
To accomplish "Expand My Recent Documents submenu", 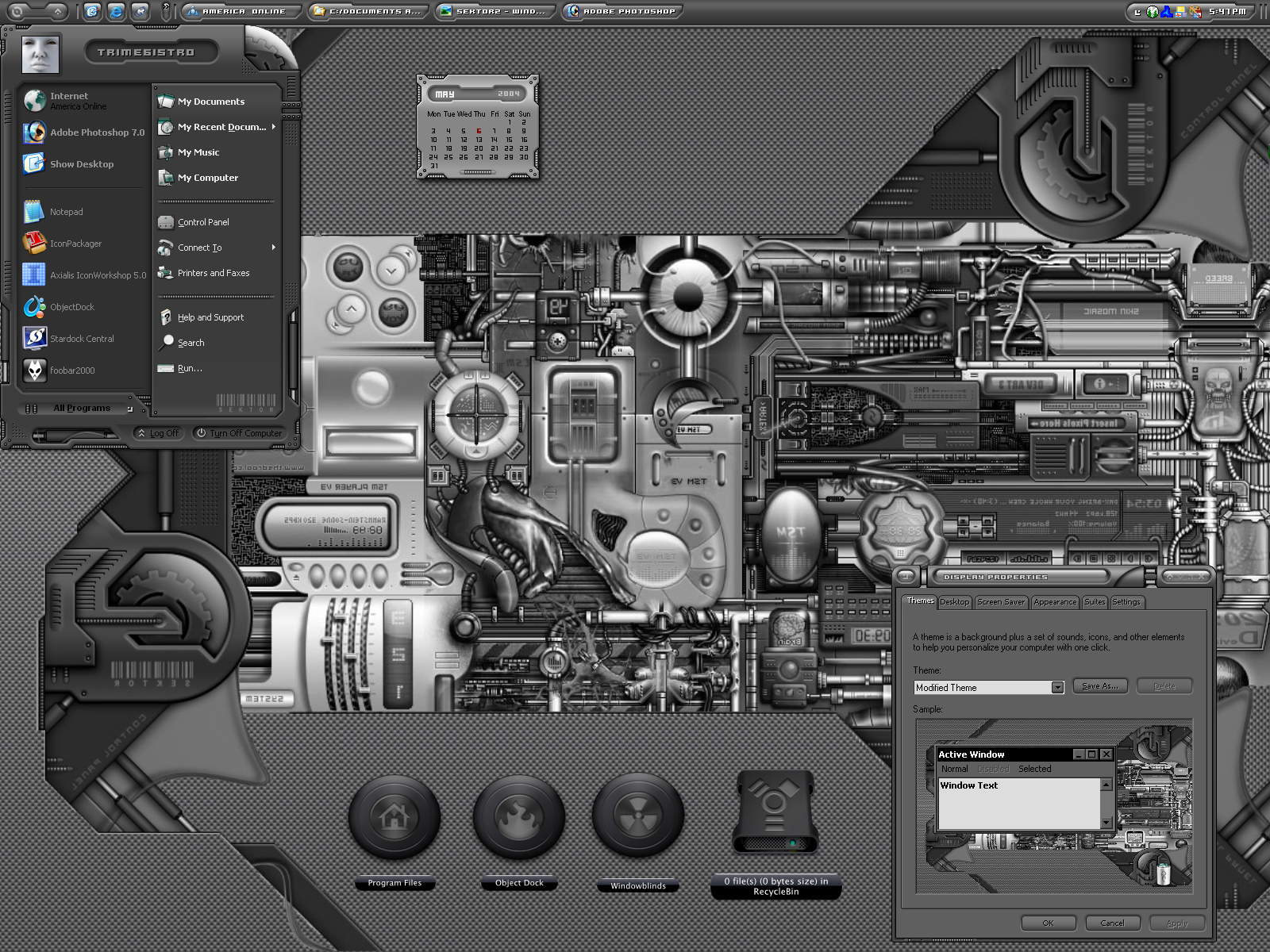I will [x=217, y=127].
